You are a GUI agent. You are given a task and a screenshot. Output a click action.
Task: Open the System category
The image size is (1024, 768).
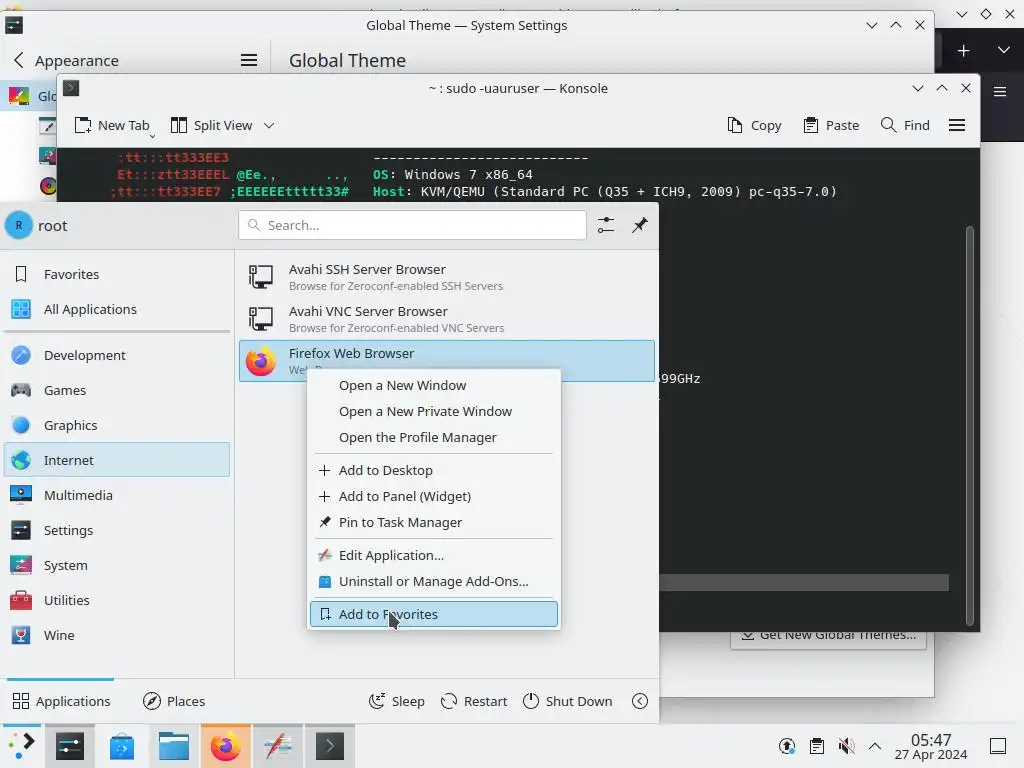click(x=117, y=565)
